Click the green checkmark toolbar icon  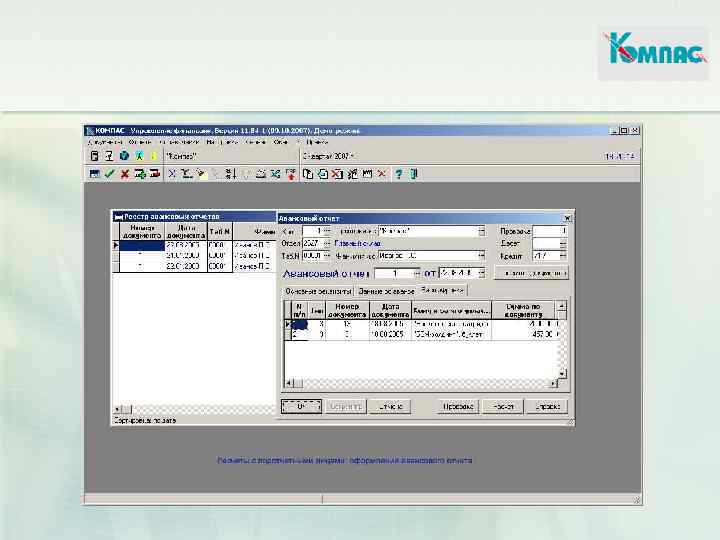109,174
